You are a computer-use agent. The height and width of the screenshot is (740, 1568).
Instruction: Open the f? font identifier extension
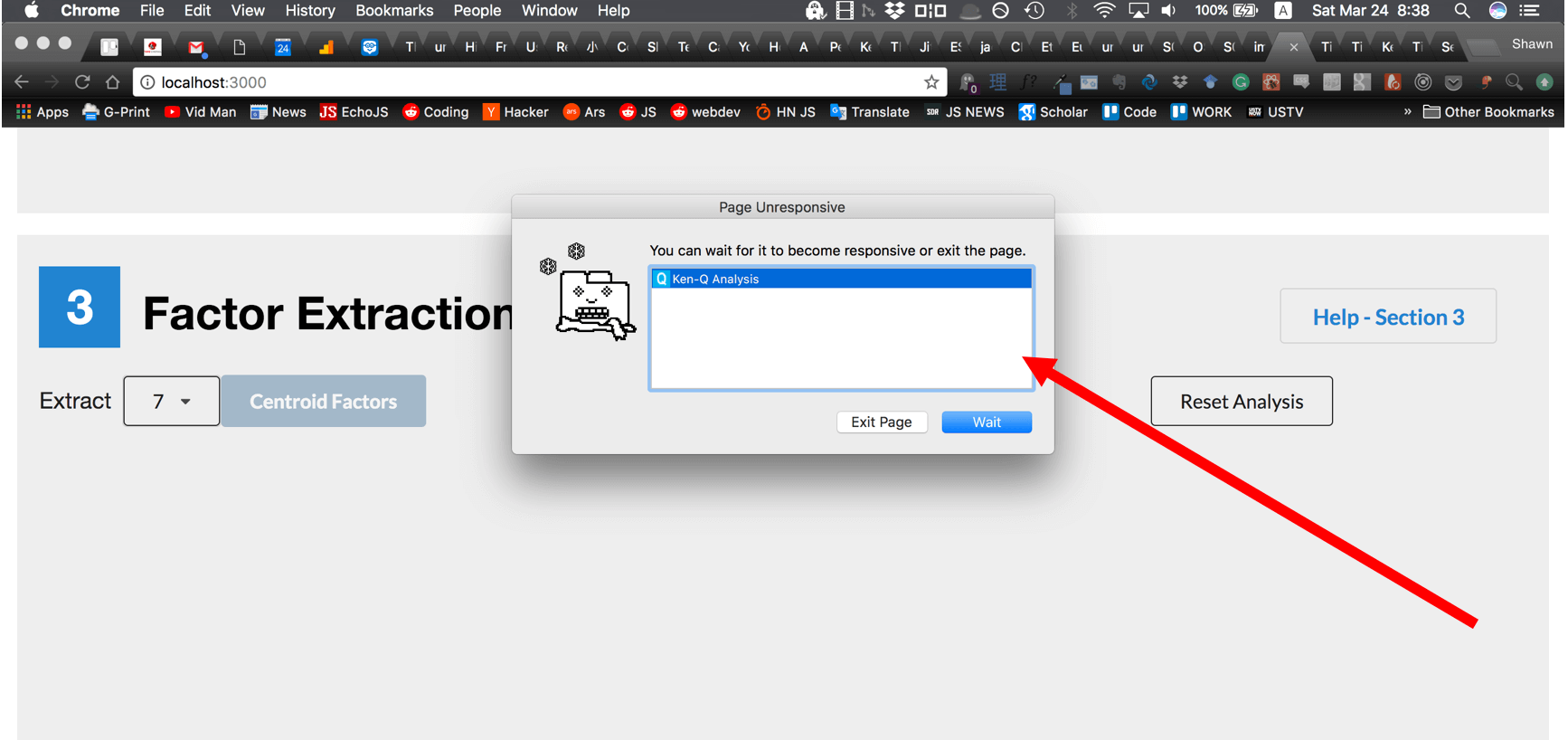coord(1028,82)
